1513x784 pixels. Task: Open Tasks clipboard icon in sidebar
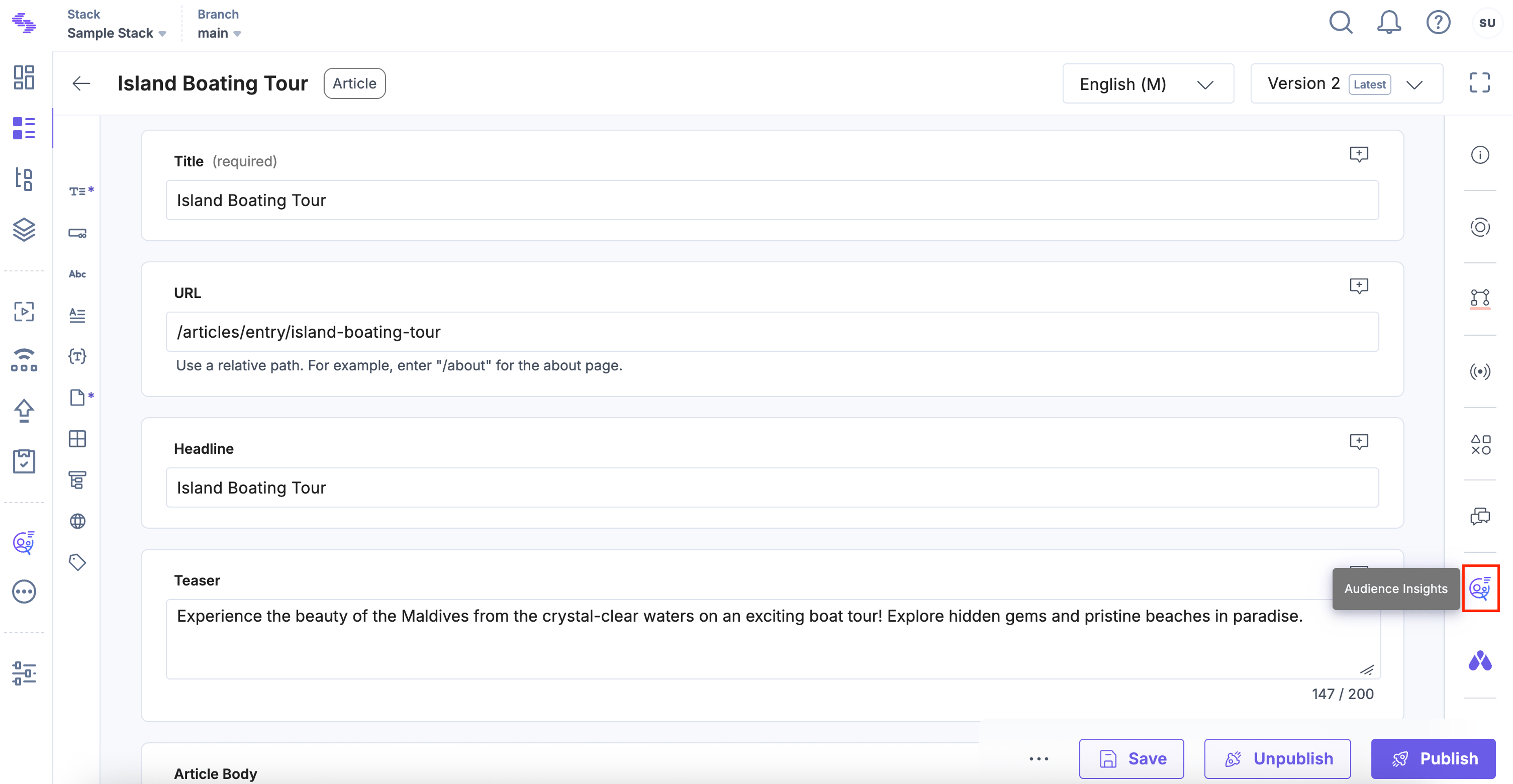point(24,461)
